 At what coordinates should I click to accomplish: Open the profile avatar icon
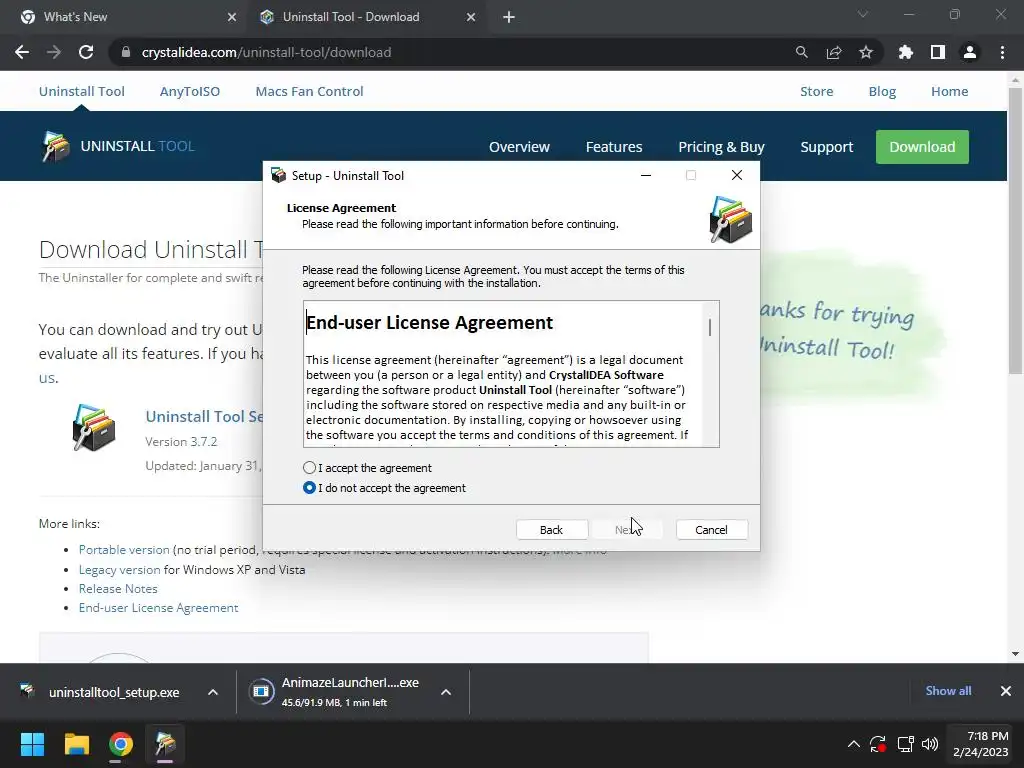click(x=970, y=52)
